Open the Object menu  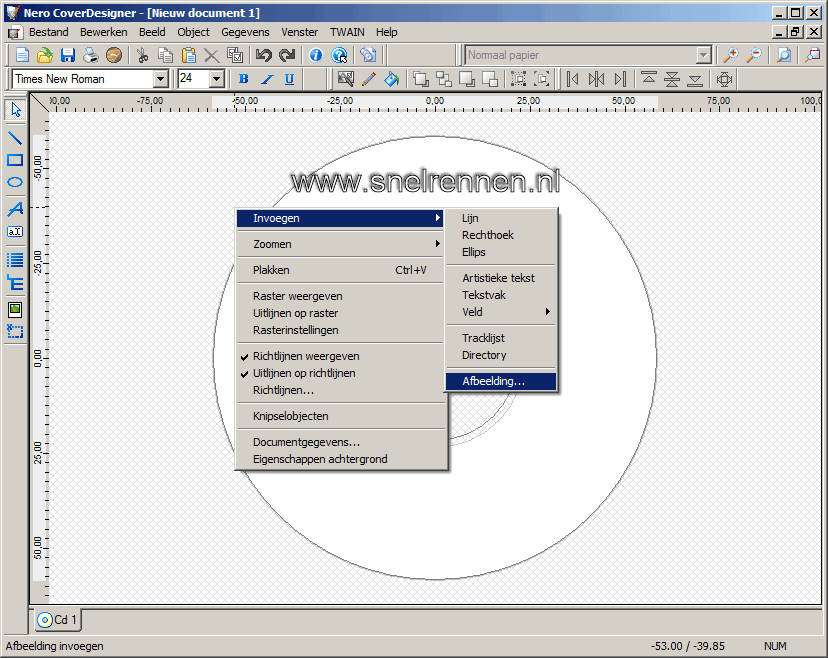tap(193, 32)
